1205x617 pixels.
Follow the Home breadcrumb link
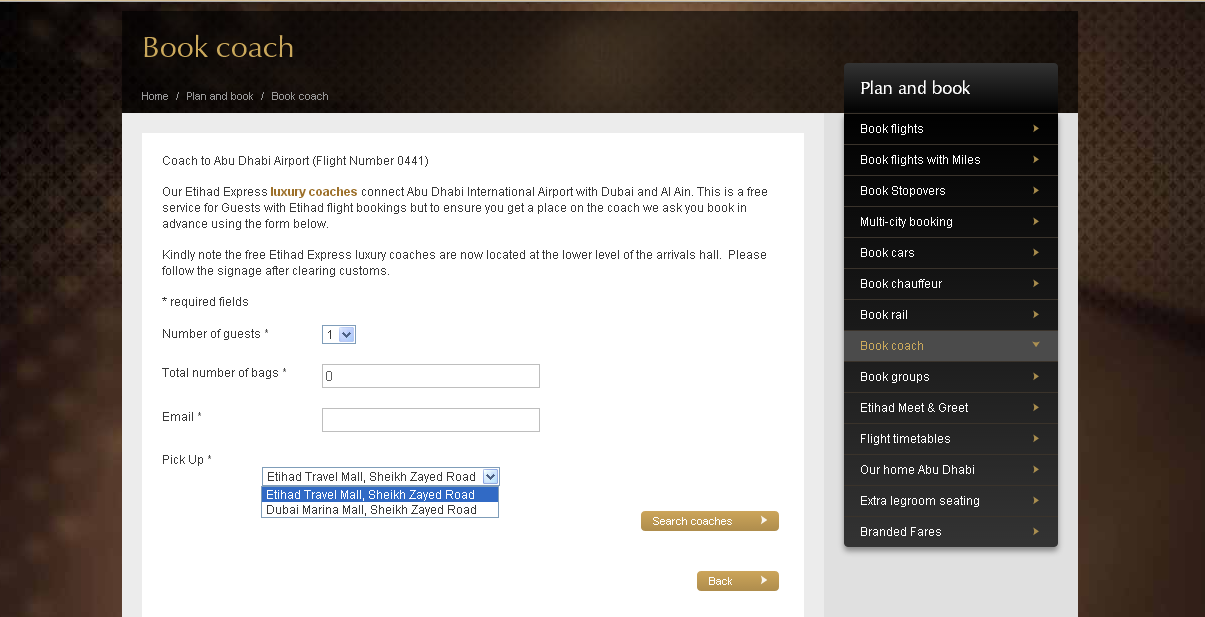point(155,96)
